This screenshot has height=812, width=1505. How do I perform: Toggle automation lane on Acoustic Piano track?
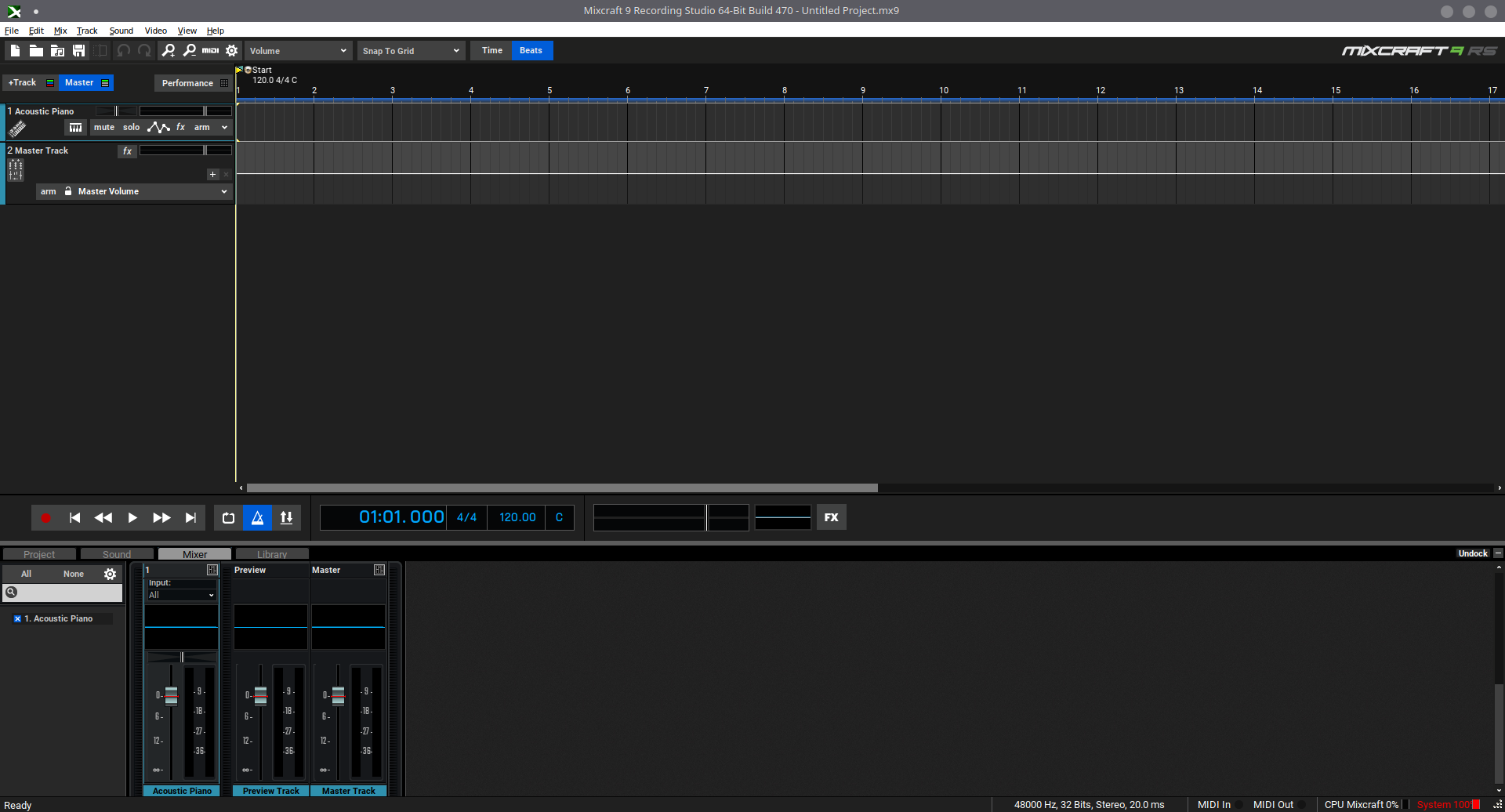158,127
